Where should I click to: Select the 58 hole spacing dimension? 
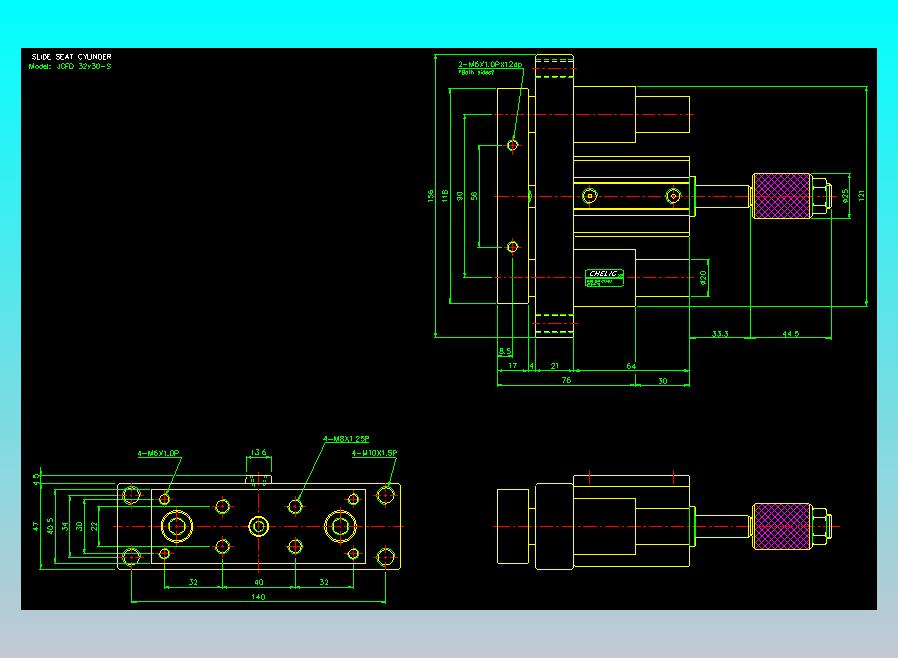coord(474,196)
